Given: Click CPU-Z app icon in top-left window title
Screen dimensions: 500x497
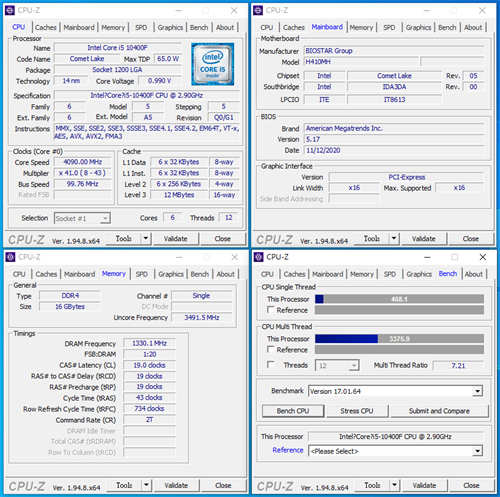Looking at the screenshot, I should pos(10,11).
